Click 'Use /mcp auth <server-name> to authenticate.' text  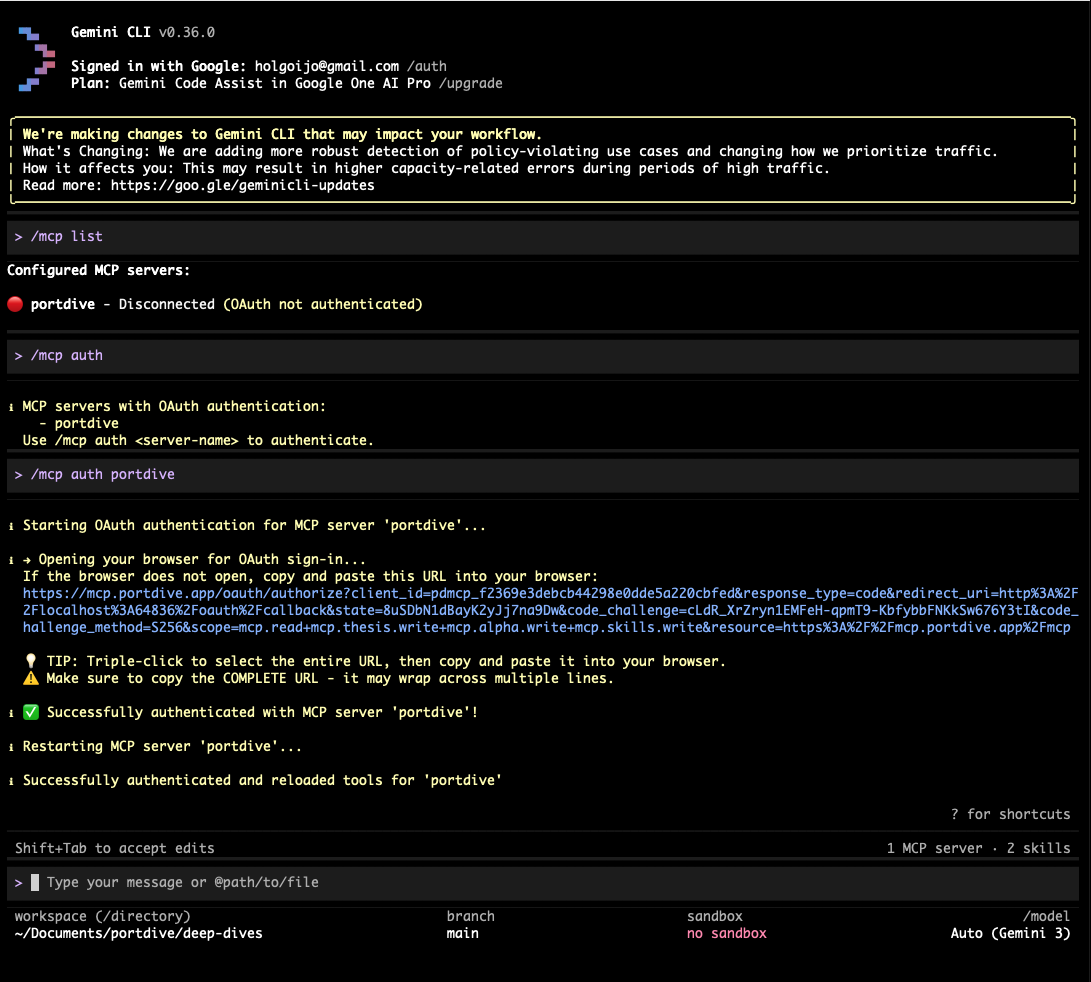pos(198,441)
